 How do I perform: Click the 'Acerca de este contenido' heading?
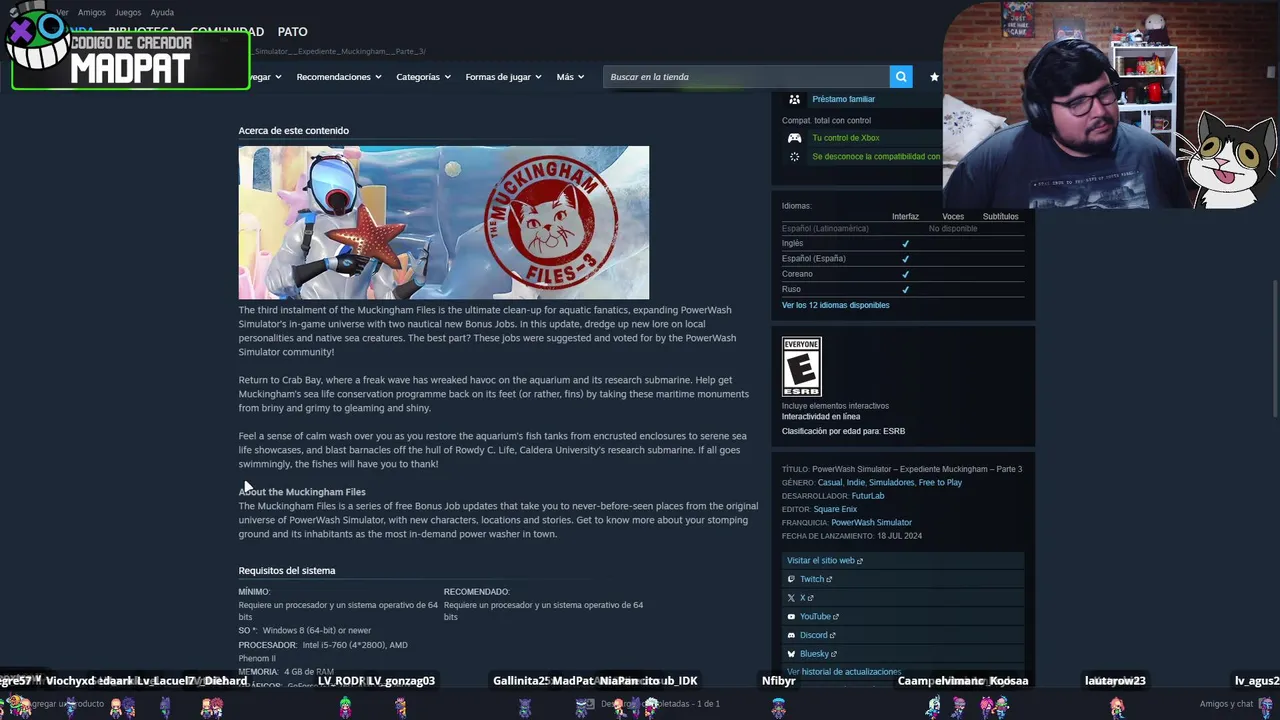pos(293,130)
